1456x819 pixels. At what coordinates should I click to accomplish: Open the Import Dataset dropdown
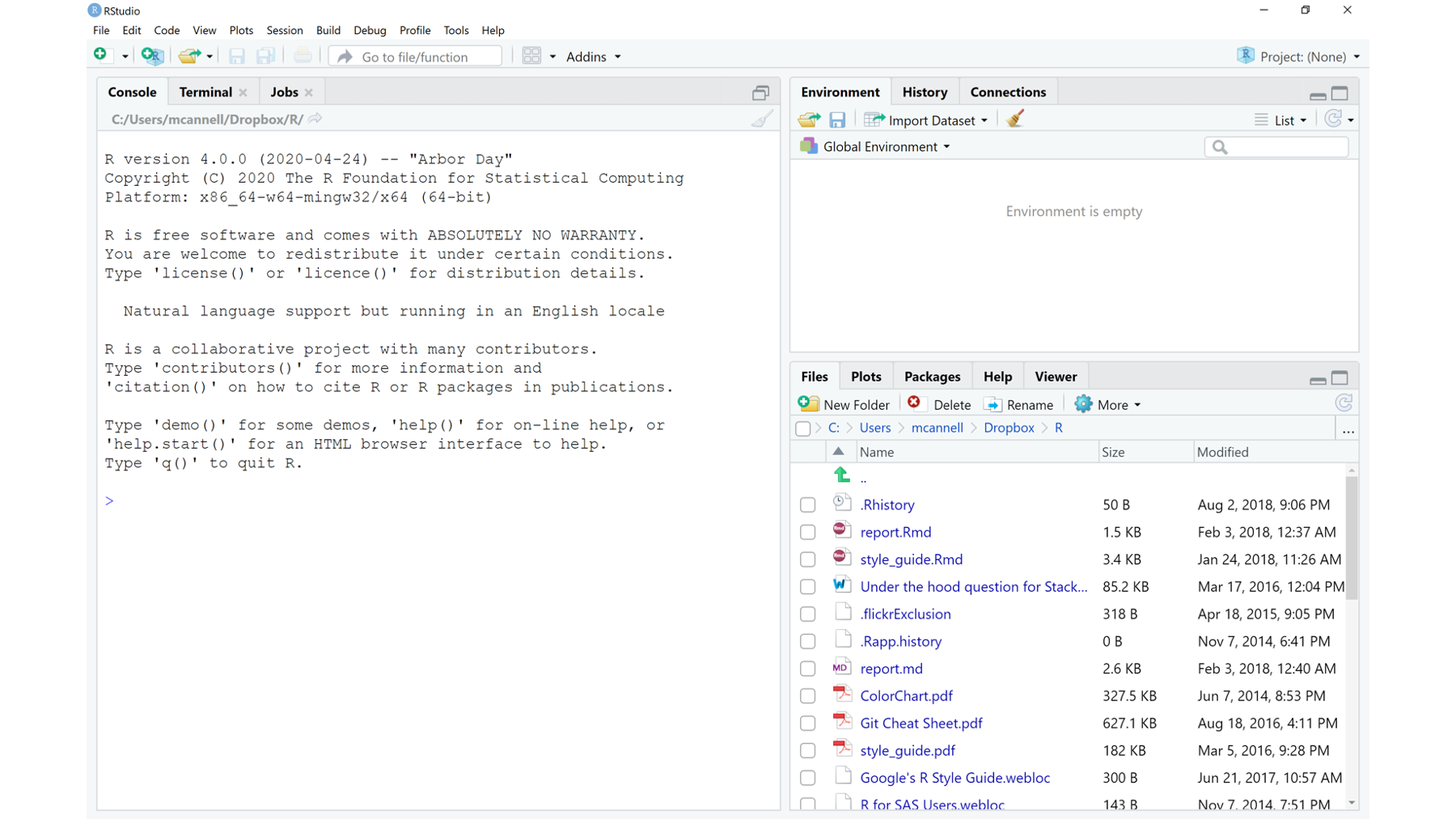point(926,120)
